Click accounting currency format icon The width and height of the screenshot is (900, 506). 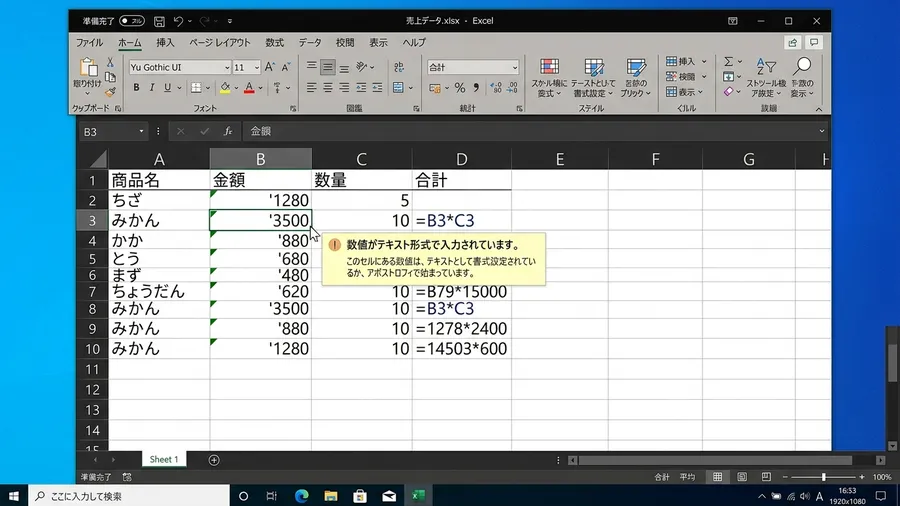[x=435, y=88]
